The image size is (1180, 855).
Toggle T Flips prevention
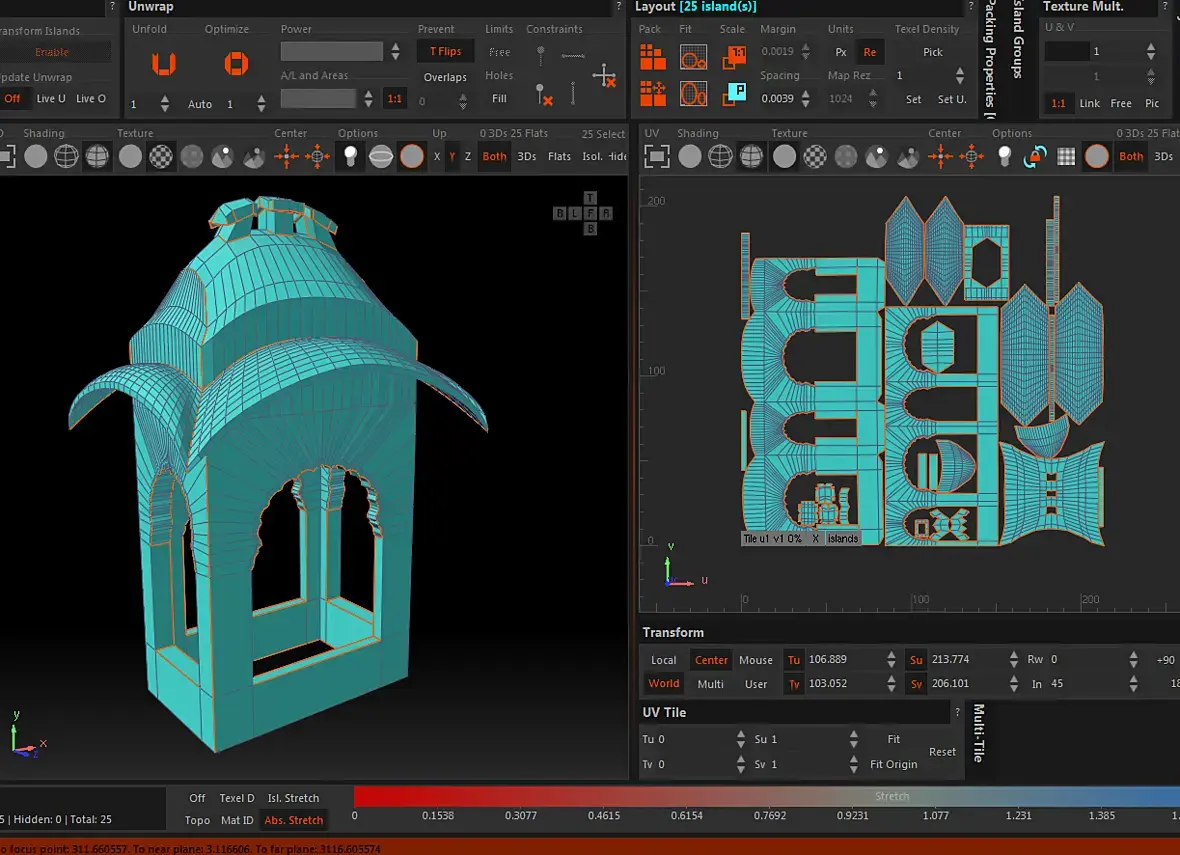[445, 52]
